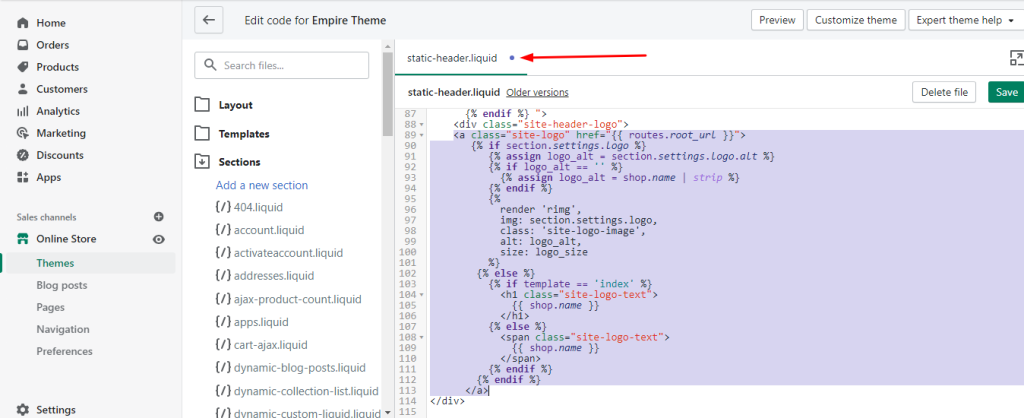
Task: Click the search magnifier icon
Action: (x=210, y=65)
